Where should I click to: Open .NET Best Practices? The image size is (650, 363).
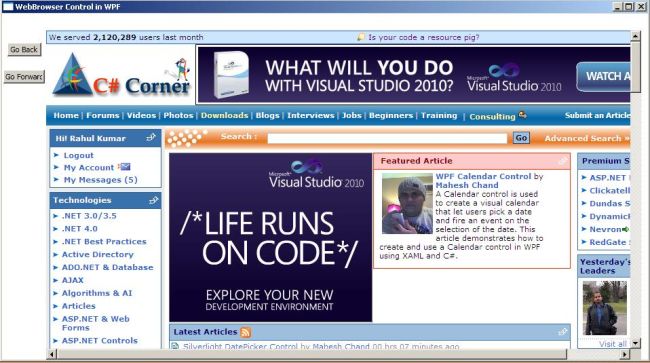pos(104,242)
